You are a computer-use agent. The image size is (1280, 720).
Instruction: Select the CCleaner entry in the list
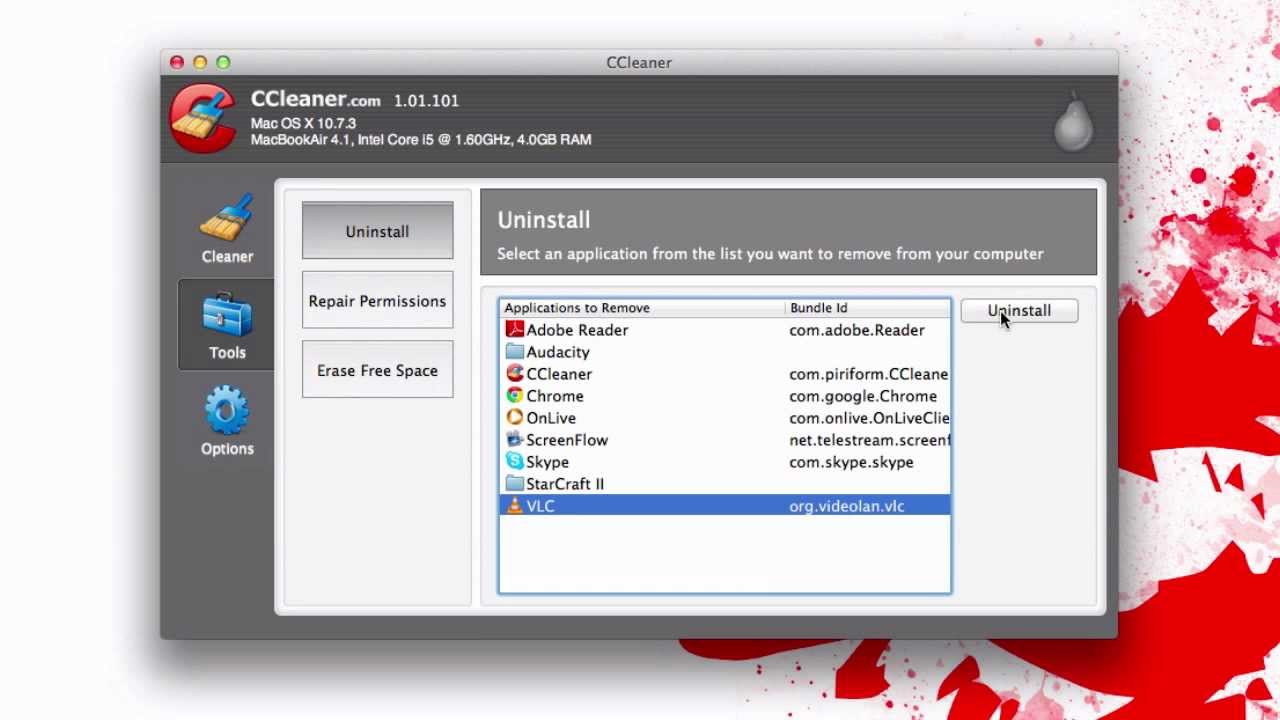[559, 374]
